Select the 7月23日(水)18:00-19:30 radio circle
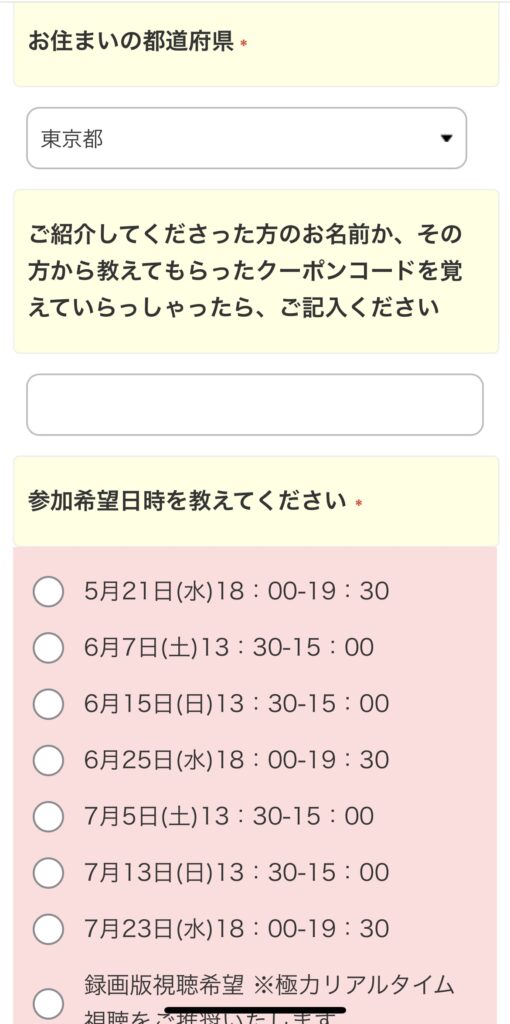This screenshot has height=1024, width=510. 48,929
